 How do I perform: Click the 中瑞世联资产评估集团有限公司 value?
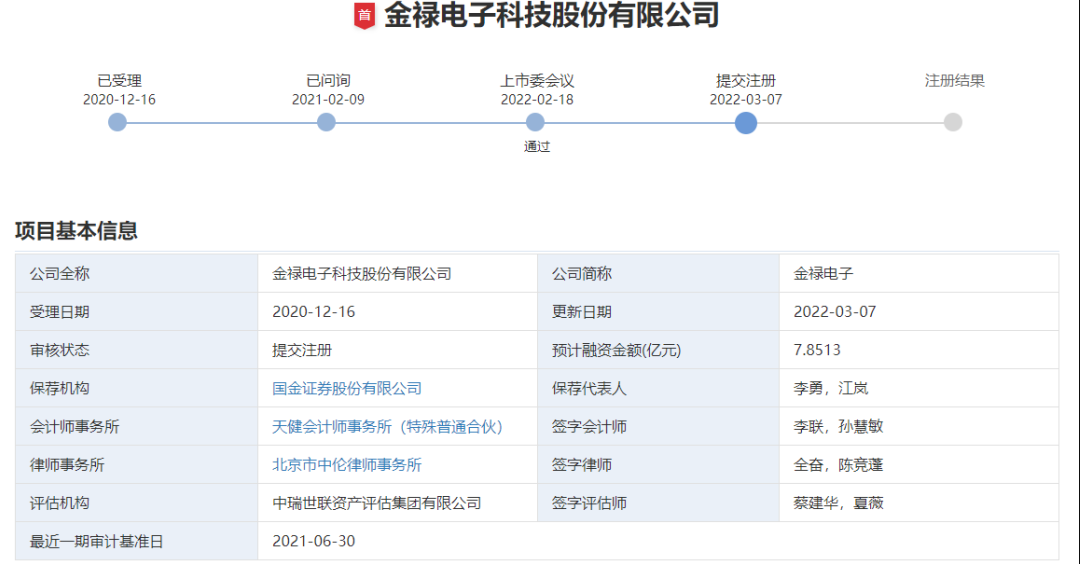377,503
